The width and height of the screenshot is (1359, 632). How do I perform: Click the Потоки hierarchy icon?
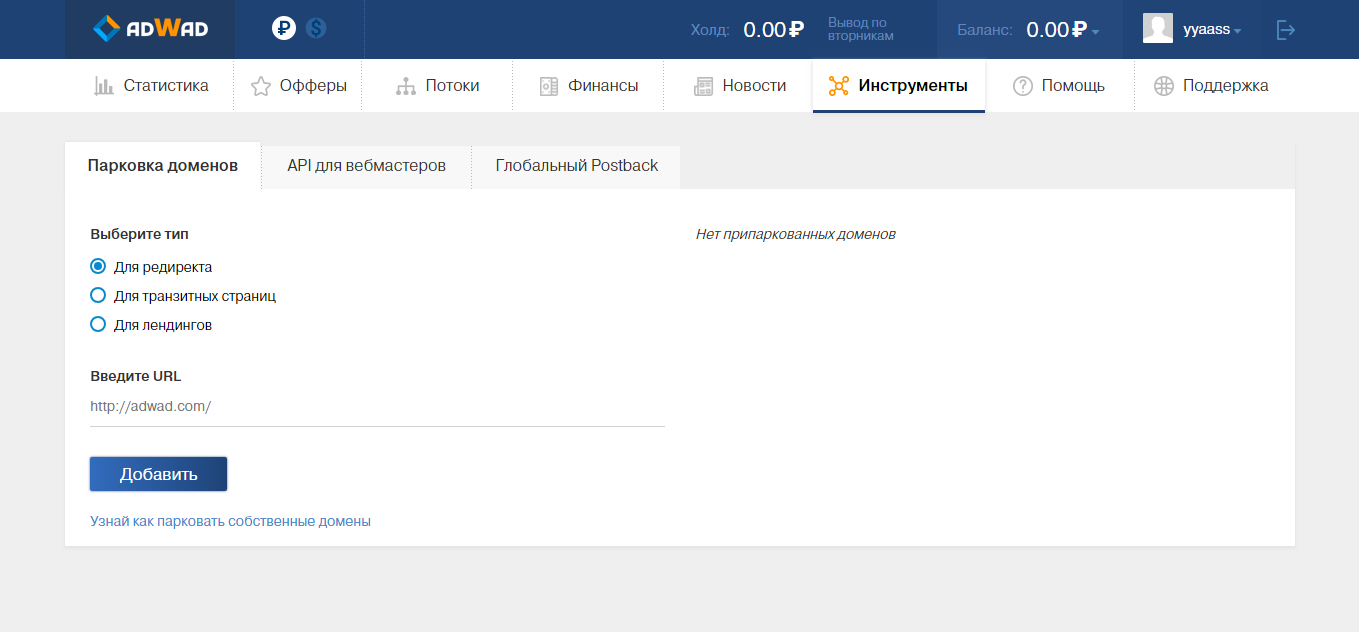point(406,86)
